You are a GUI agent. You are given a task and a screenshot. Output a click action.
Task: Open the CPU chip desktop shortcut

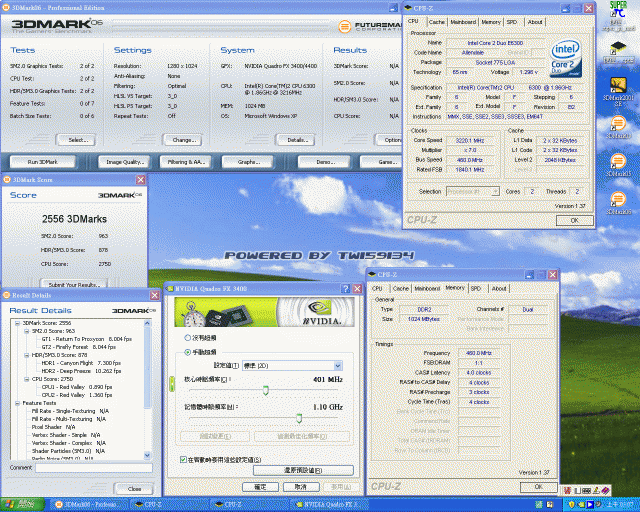click(x=618, y=52)
